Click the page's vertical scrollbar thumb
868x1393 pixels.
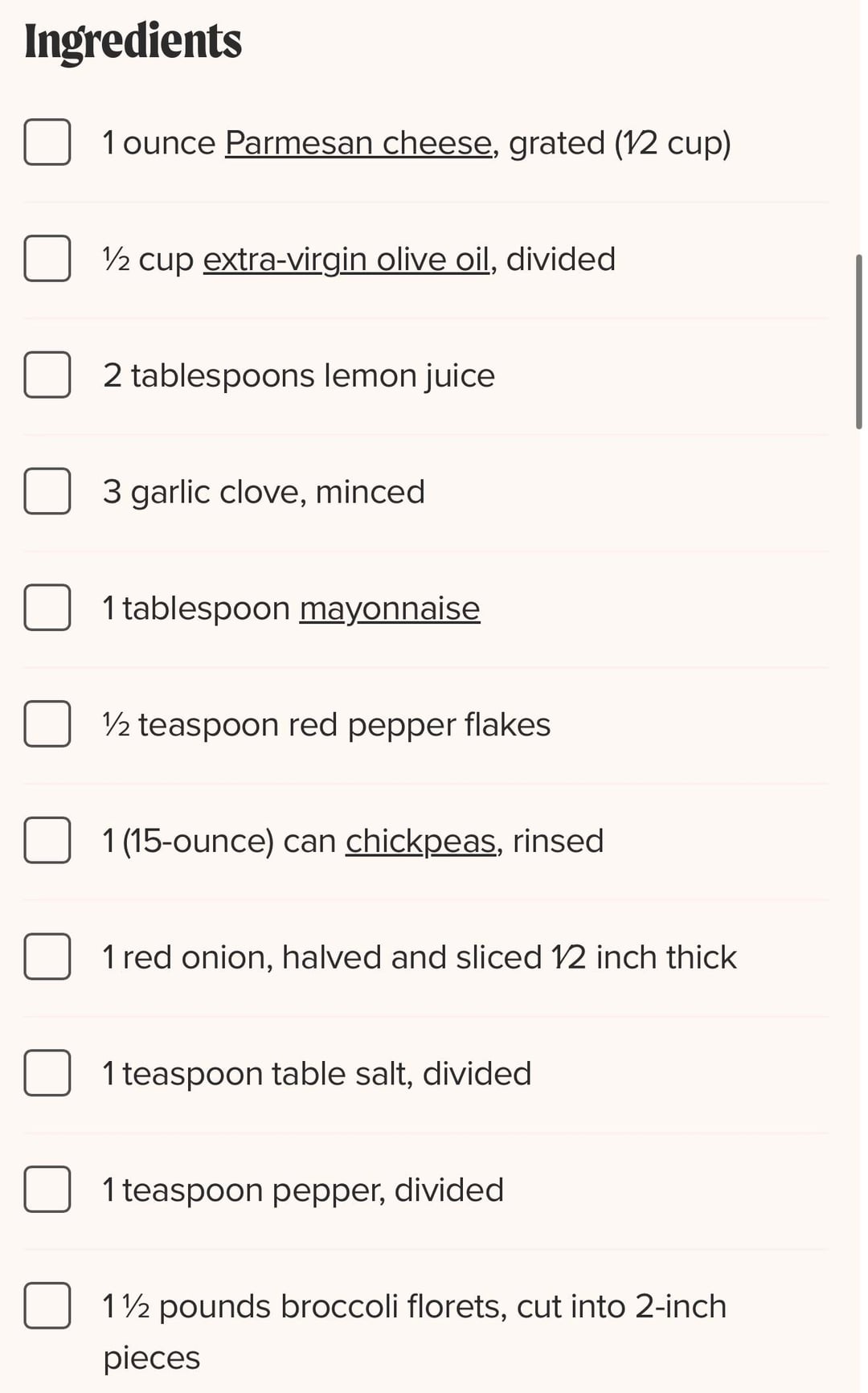[858, 342]
